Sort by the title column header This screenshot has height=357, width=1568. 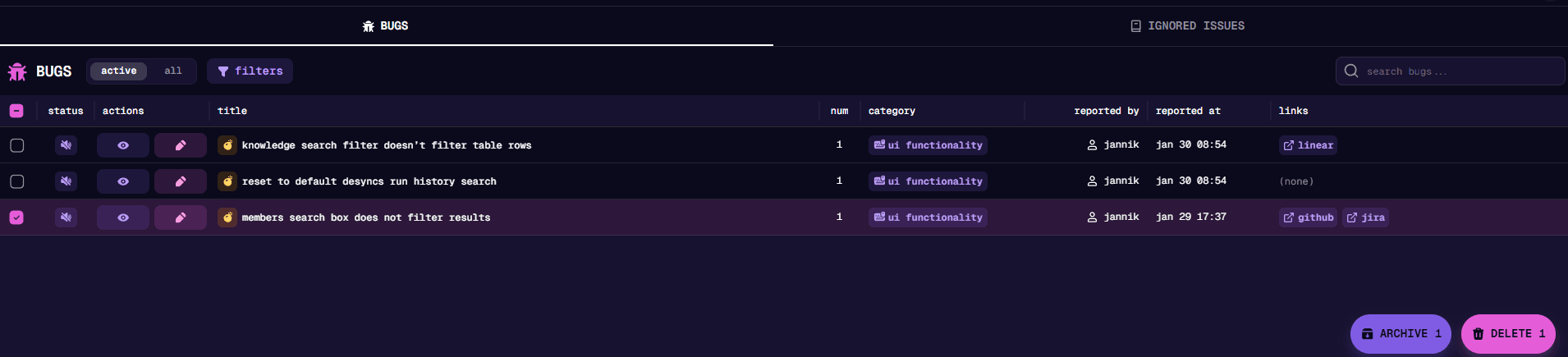pos(232,111)
